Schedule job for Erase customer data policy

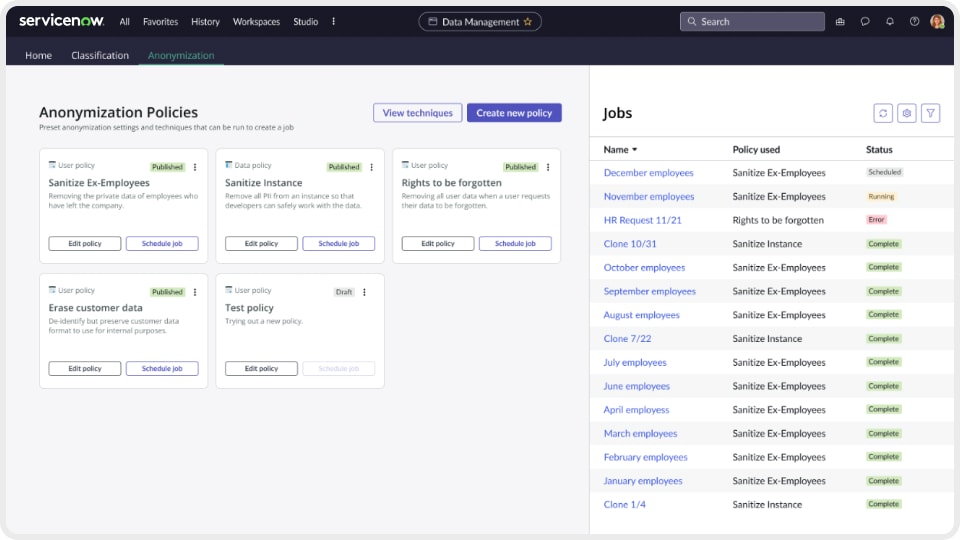coord(162,369)
